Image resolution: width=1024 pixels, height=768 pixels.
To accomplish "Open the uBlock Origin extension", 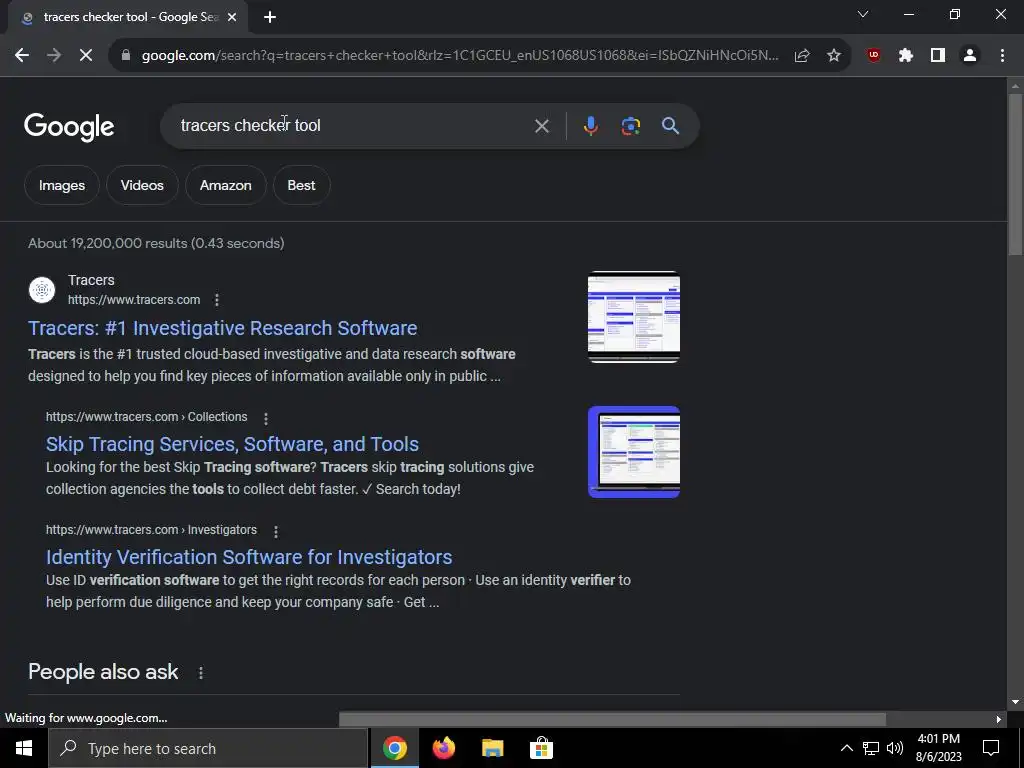I will click(874, 56).
